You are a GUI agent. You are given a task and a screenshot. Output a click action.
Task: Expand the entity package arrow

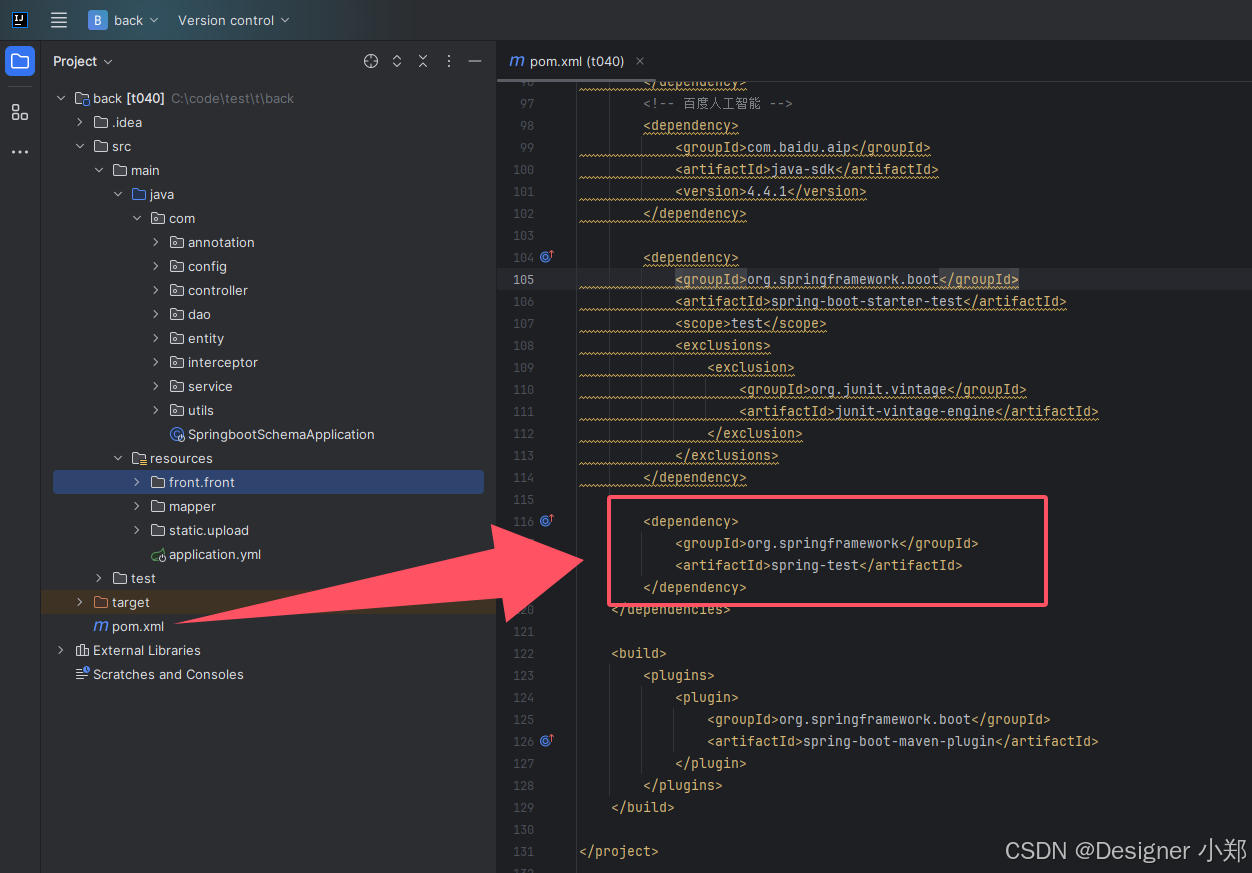click(156, 338)
